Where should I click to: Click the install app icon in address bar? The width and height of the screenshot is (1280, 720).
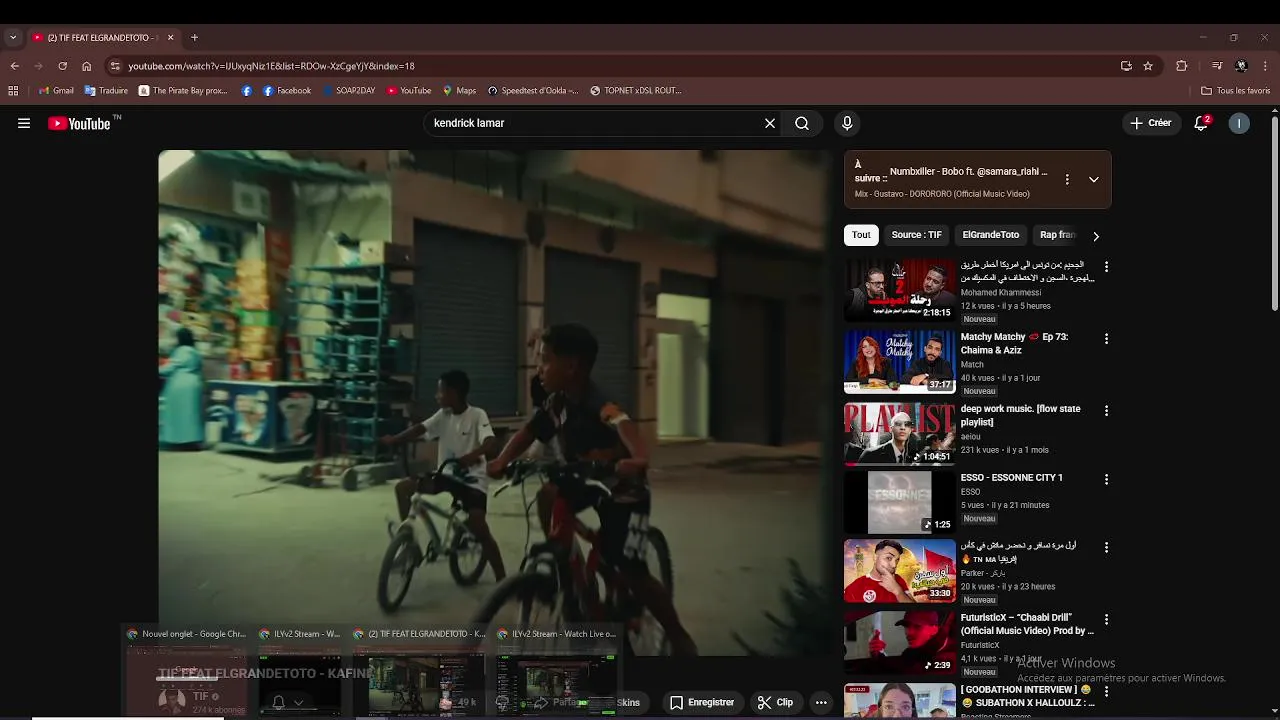coord(1126,66)
